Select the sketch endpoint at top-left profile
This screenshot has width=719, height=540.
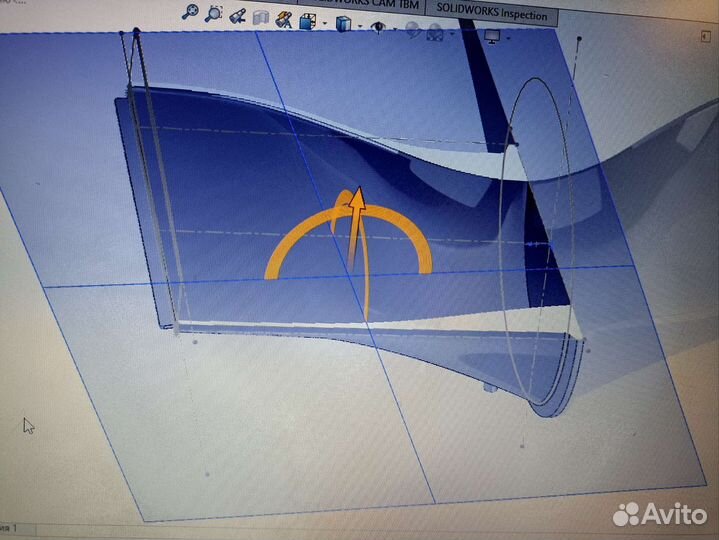[x=123, y=34]
